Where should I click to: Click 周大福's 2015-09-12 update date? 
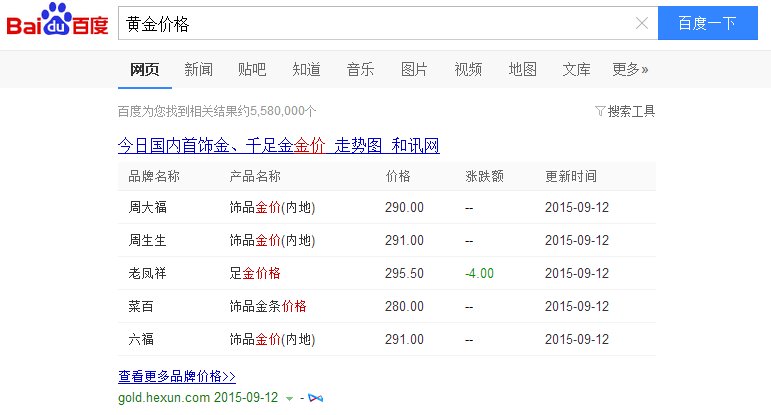pos(577,208)
